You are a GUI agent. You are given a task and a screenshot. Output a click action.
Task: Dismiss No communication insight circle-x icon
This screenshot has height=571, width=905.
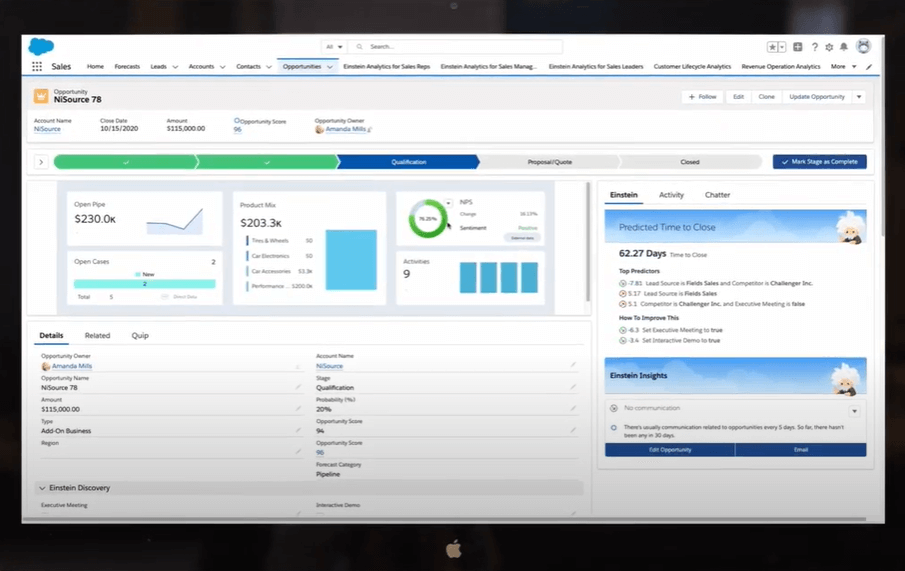(x=614, y=408)
